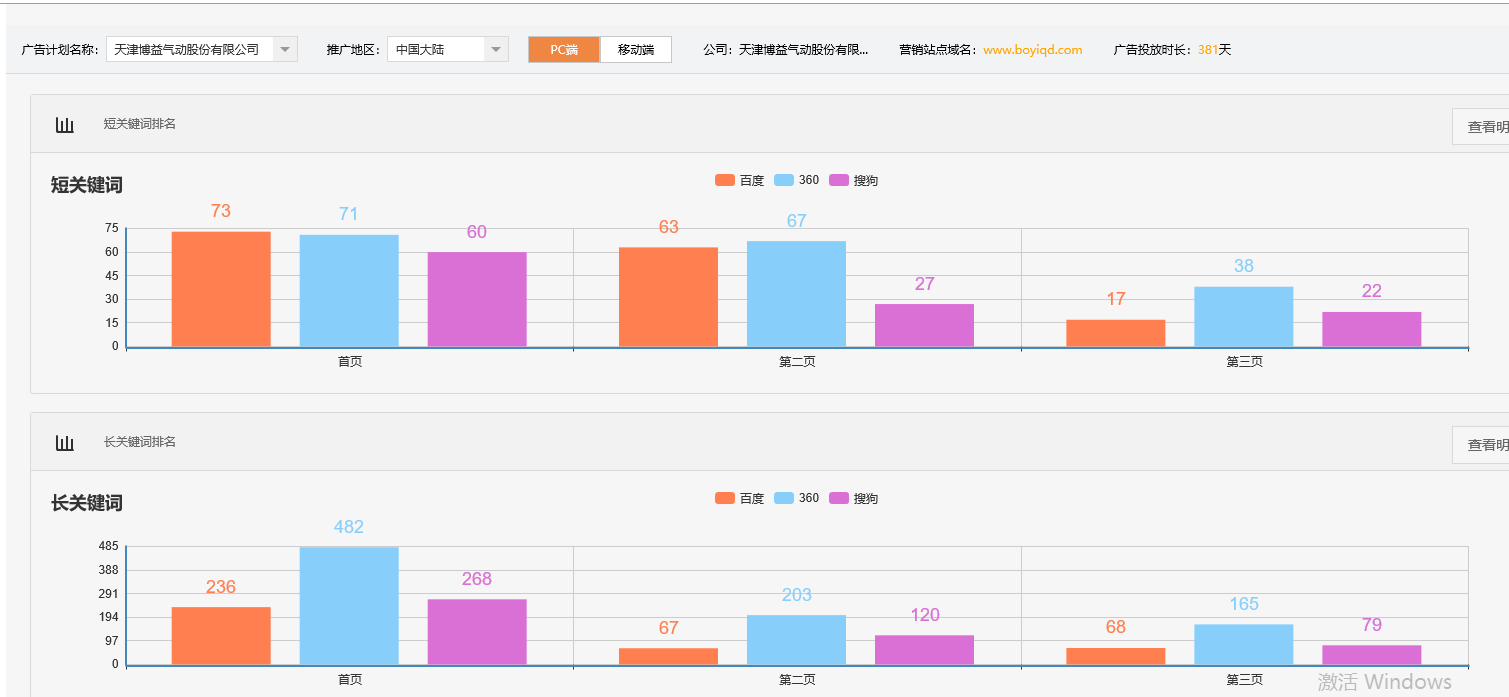1509x697 pixels.
Task: Click the blue 360 legend swatch in long keywords chart
Action: (x=786, y=498)
